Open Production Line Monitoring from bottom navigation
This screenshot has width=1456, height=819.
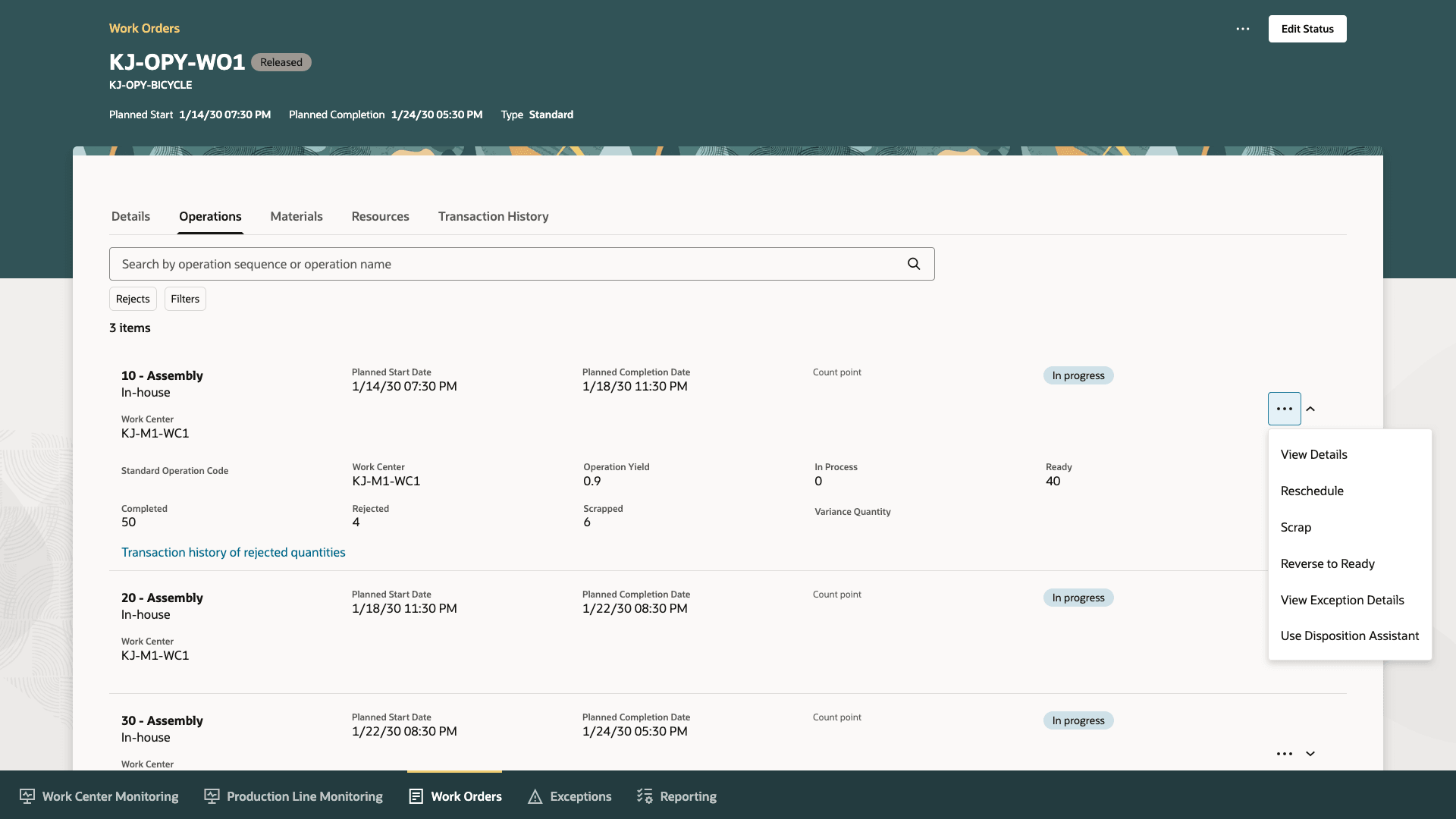point(293,796)
